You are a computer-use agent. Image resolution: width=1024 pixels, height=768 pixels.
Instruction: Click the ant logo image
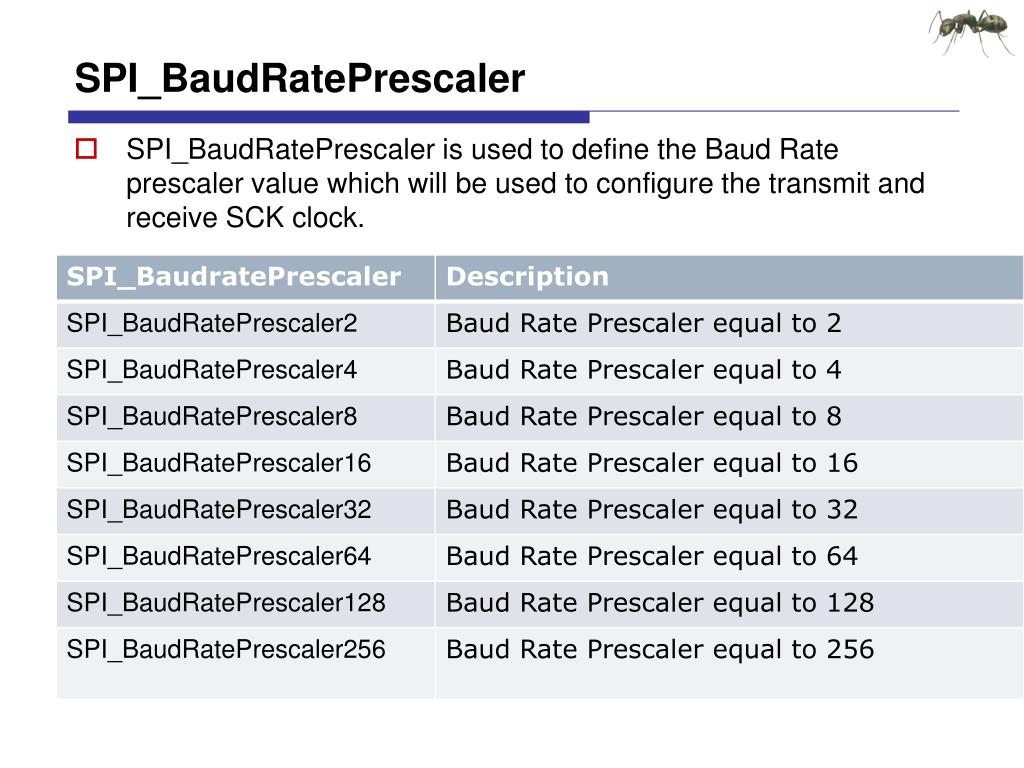pyautogui.click(x=972, y=31)
